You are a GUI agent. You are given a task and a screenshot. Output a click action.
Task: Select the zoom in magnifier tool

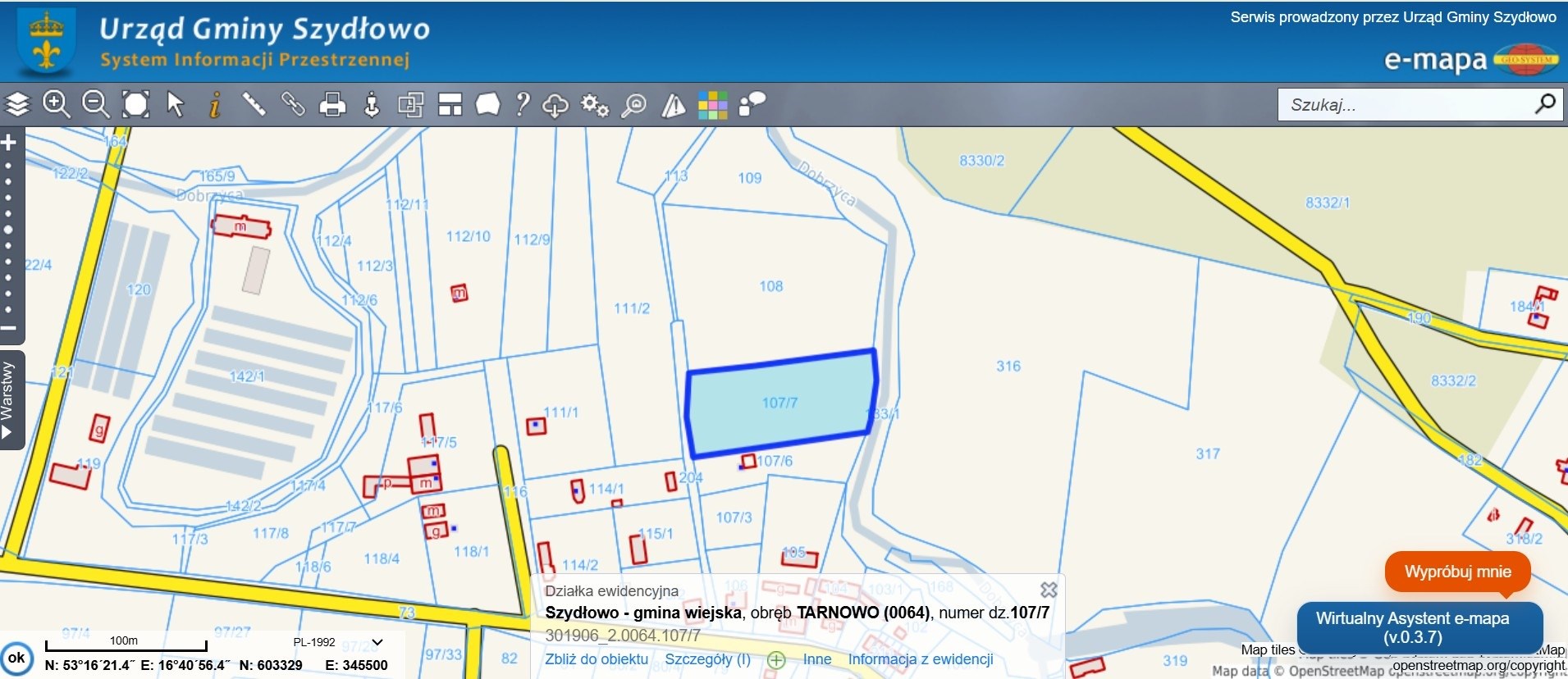56,105
